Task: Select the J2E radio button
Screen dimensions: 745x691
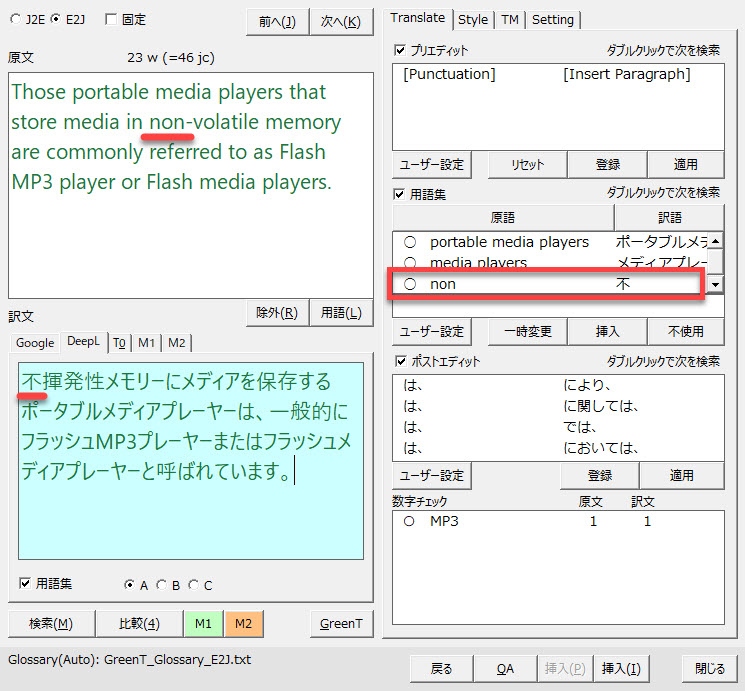Action: coord(16,19)
